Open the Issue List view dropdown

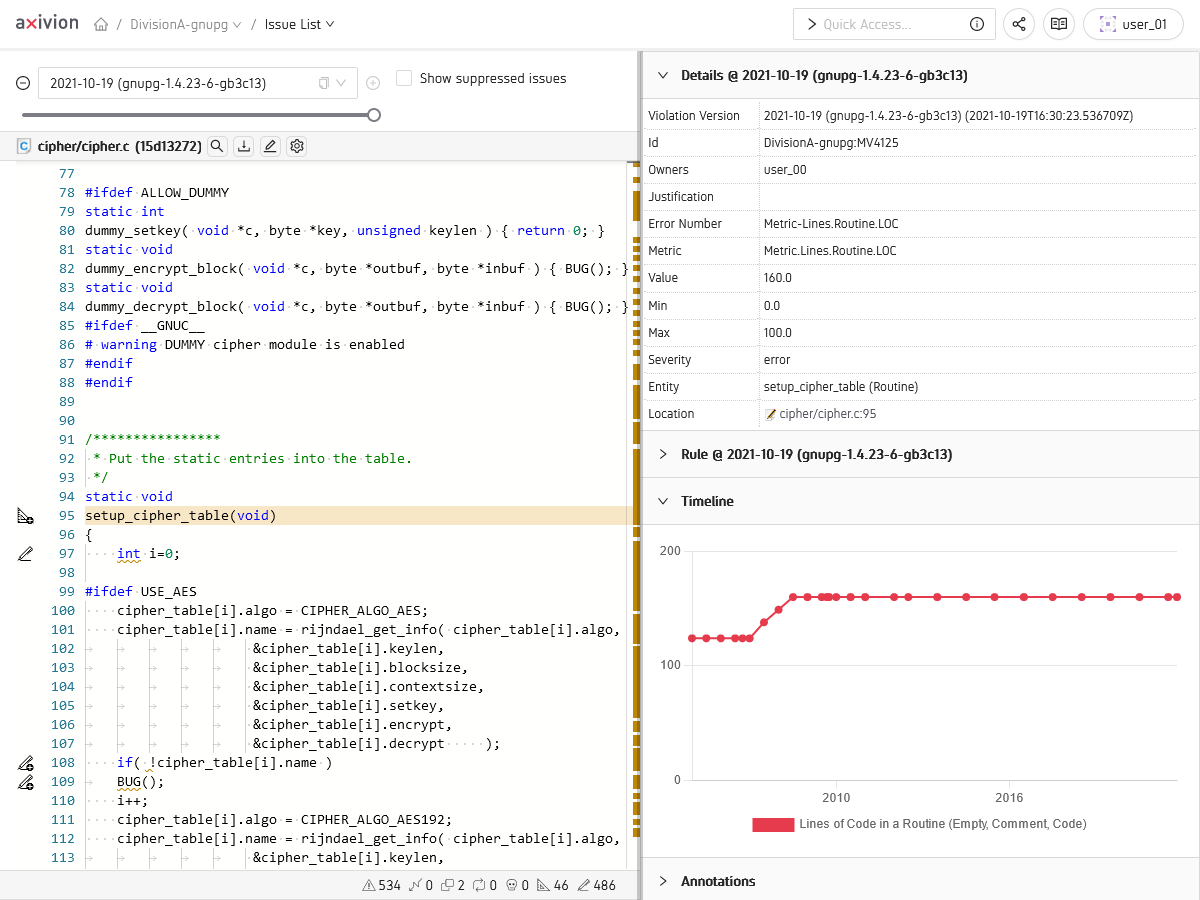(299, 25)
